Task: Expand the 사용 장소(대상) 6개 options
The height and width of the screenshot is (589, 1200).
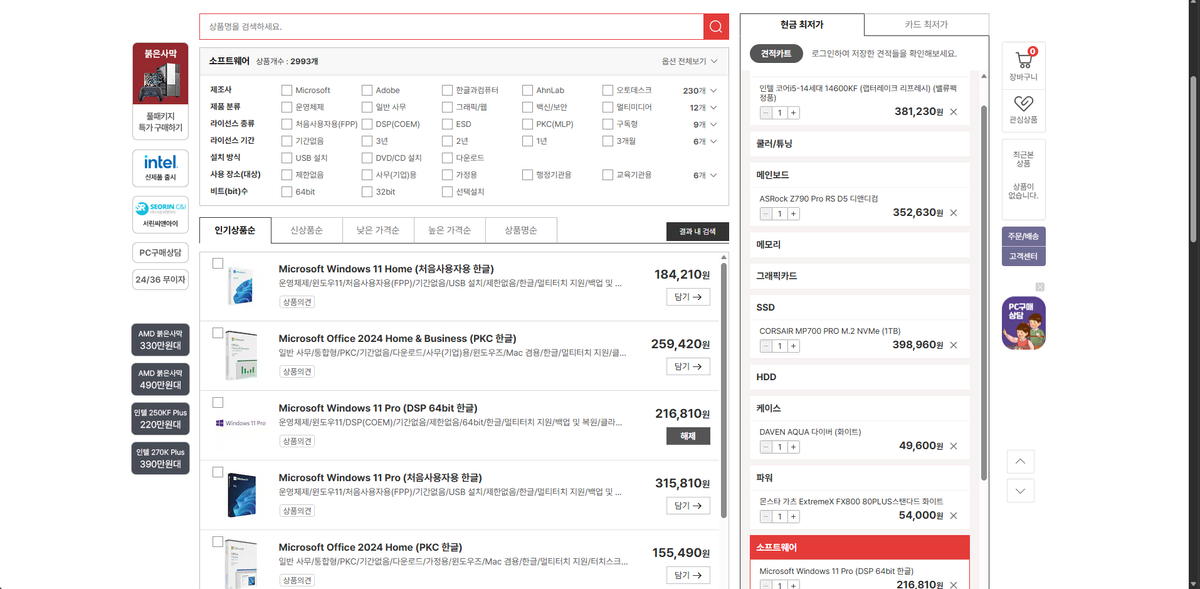Action: click(x=705, y=175)
